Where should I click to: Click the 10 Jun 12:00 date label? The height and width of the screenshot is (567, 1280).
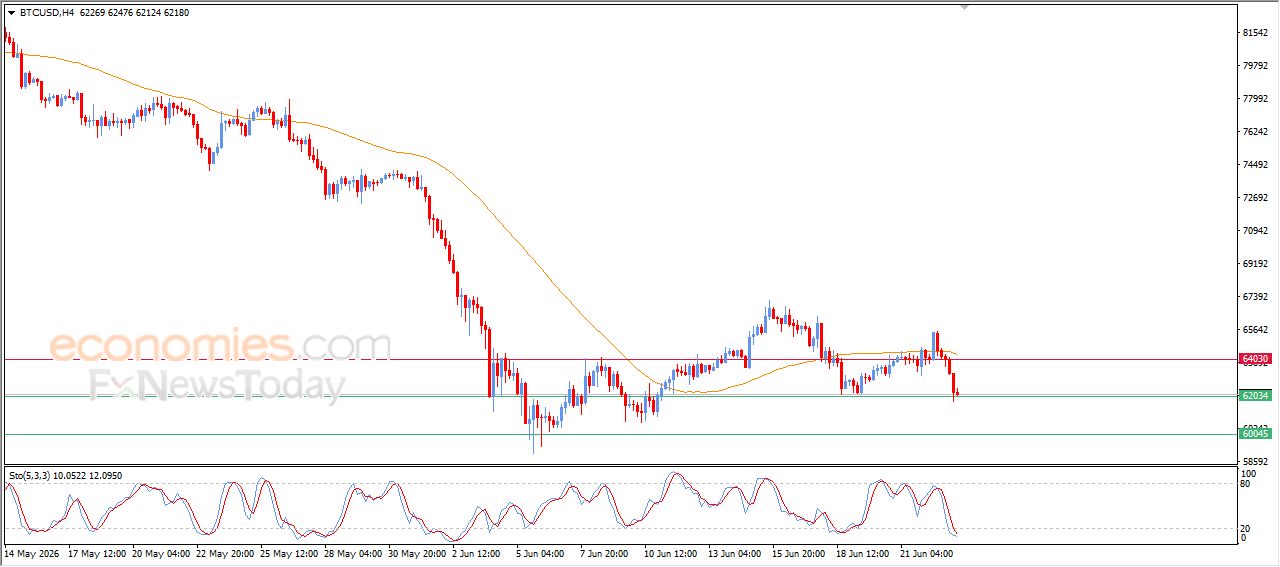pos(668,552)
